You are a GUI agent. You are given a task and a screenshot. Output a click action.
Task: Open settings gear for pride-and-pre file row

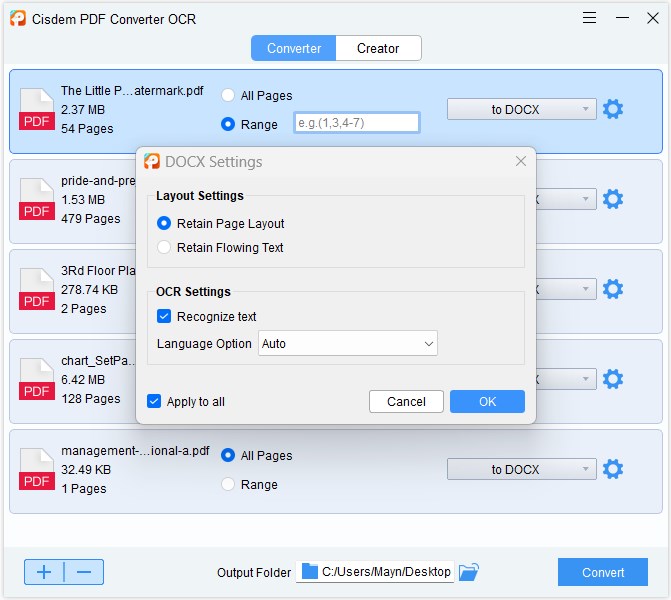tap(613, 199)
